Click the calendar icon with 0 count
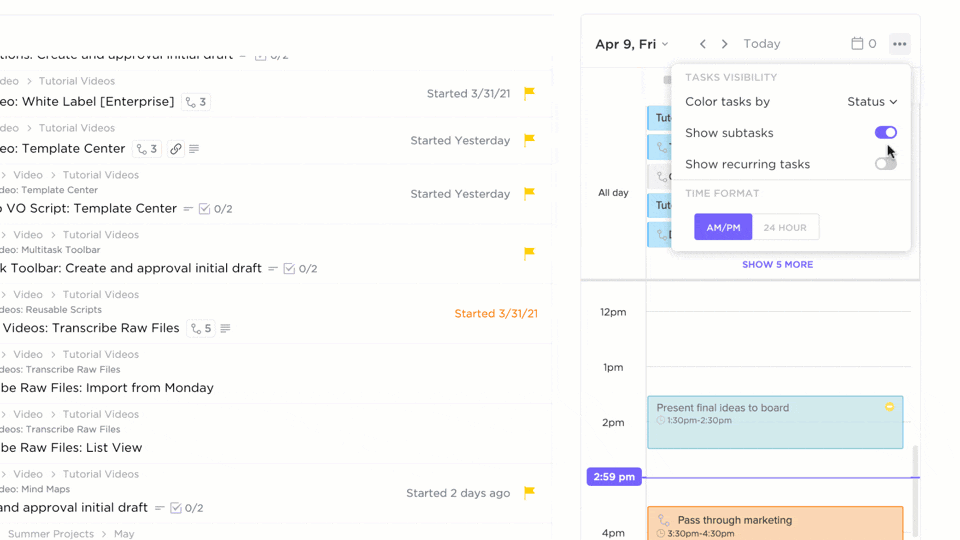960x540 pixels. point(863,44)
